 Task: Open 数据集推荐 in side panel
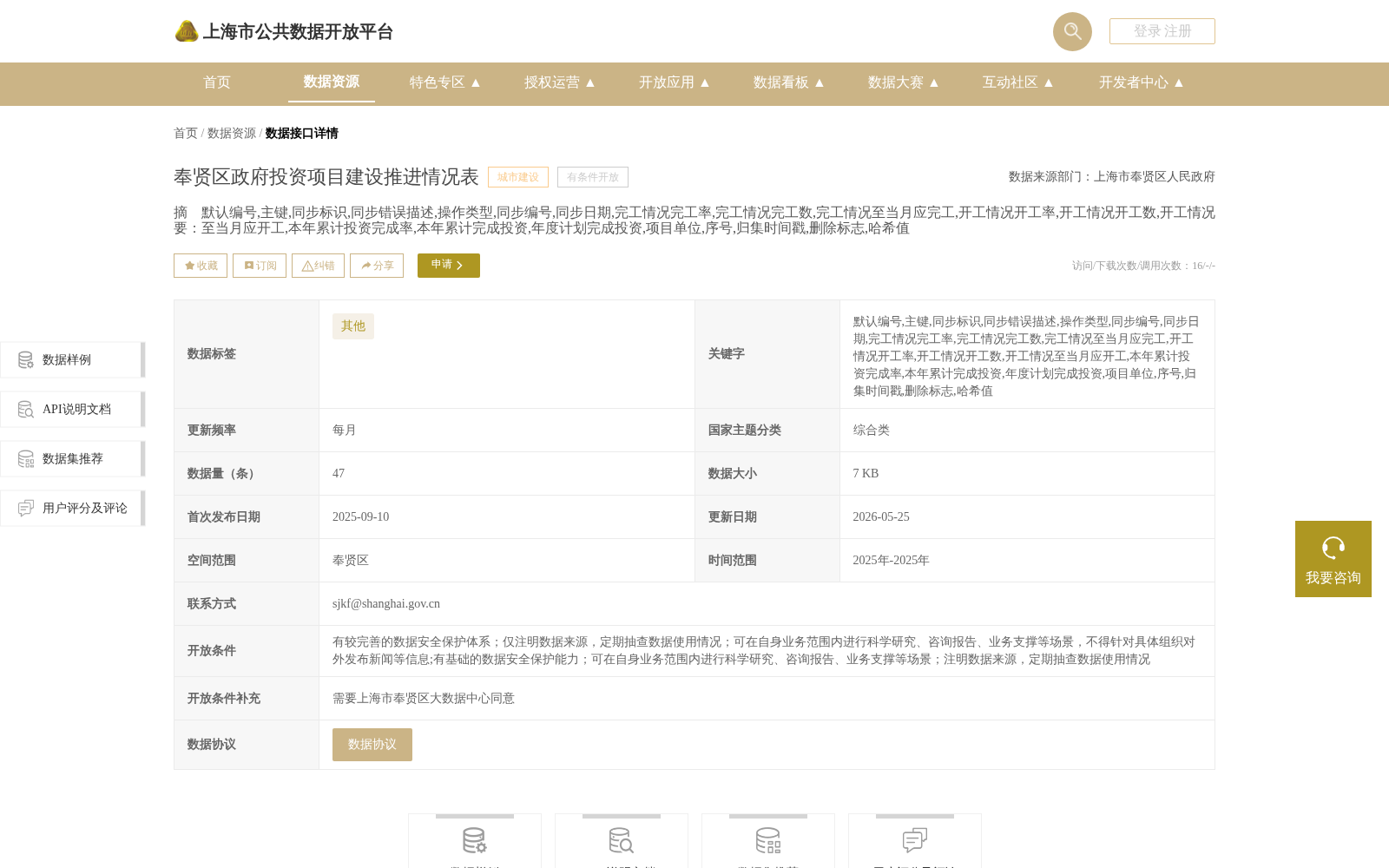pyautogui.click(x=72, y=458)
